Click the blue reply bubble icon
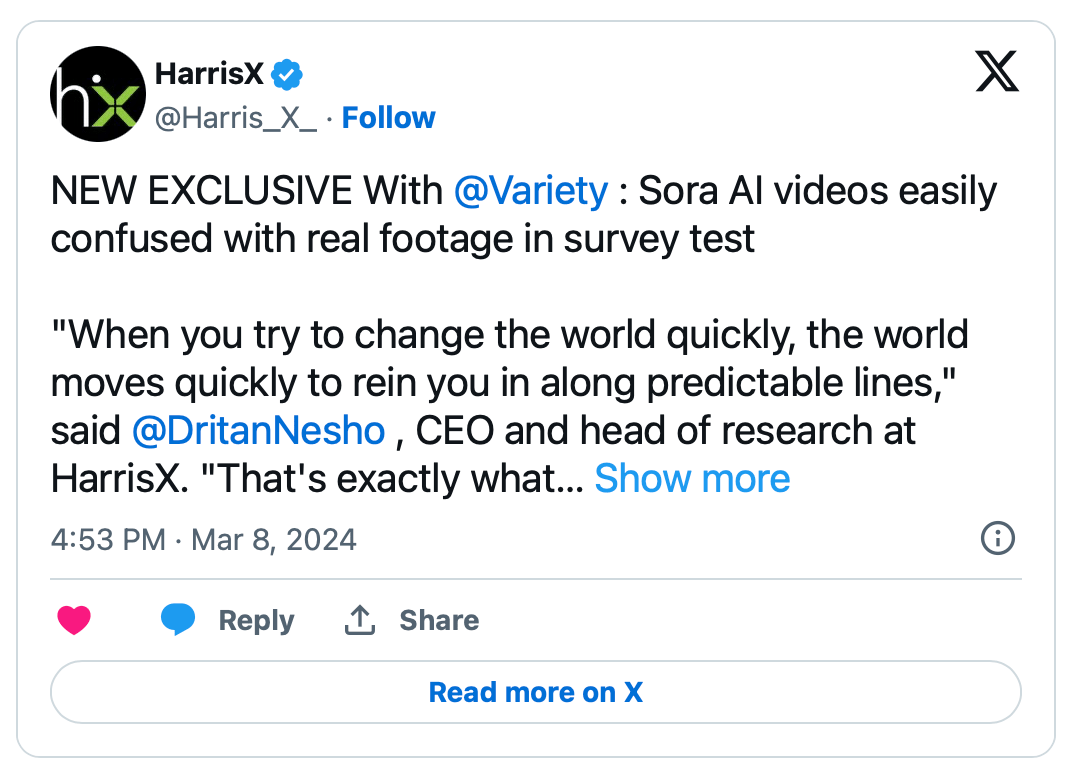 click(x=178, y=621)
